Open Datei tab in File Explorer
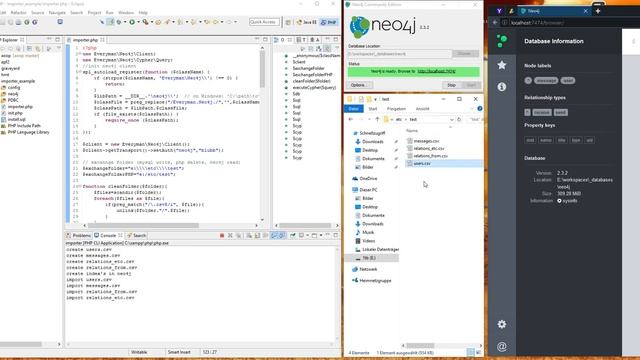Viewport: 640px width, 360px height. 353,109
